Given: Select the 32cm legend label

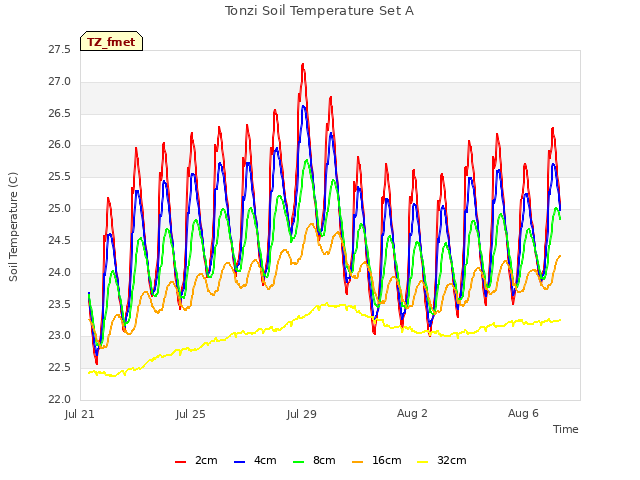Looking at the screenshot, I should (452, 460).
